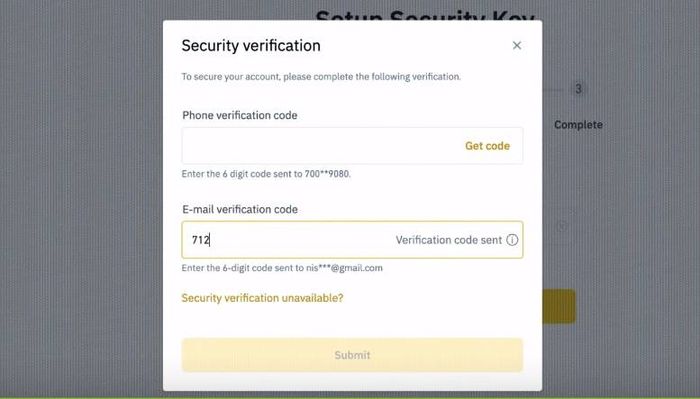
Task: Click the info icon beside Verification code sent
Action: tap(512, 240)
